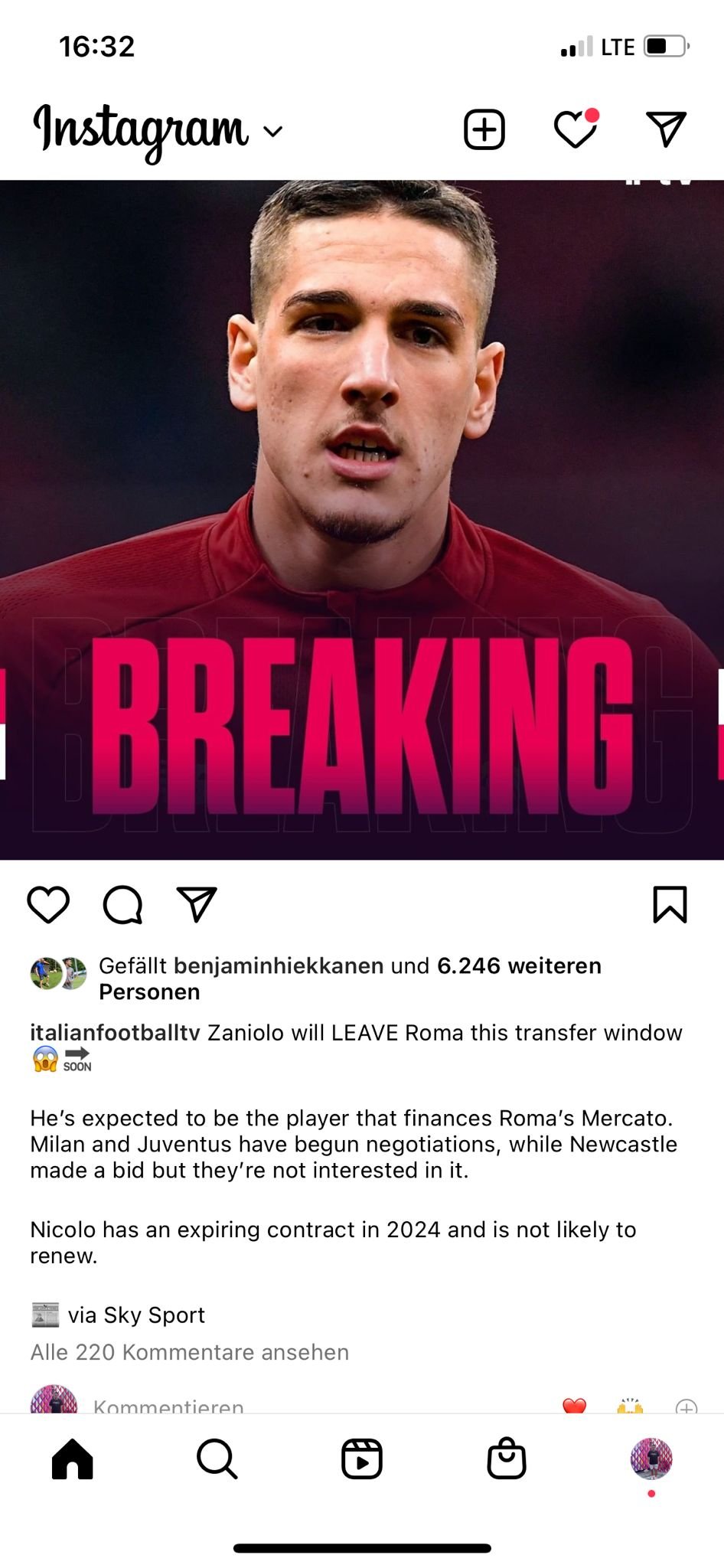Screen dimensions: 724x1568
Task: View all 220 comments link
Action: (x=189, y=1352)
